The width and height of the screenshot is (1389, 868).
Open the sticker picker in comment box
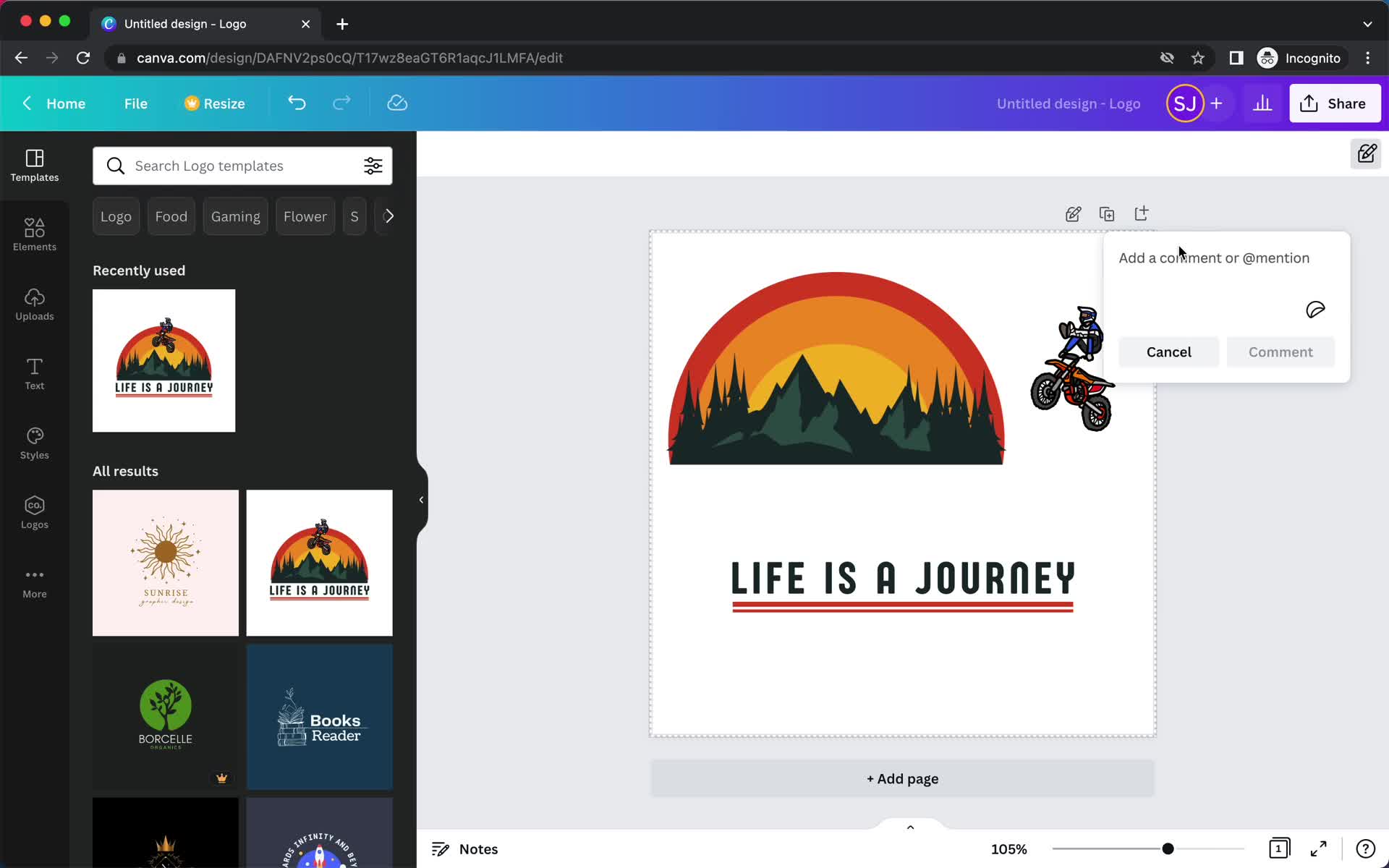(x=1315, y=310)
